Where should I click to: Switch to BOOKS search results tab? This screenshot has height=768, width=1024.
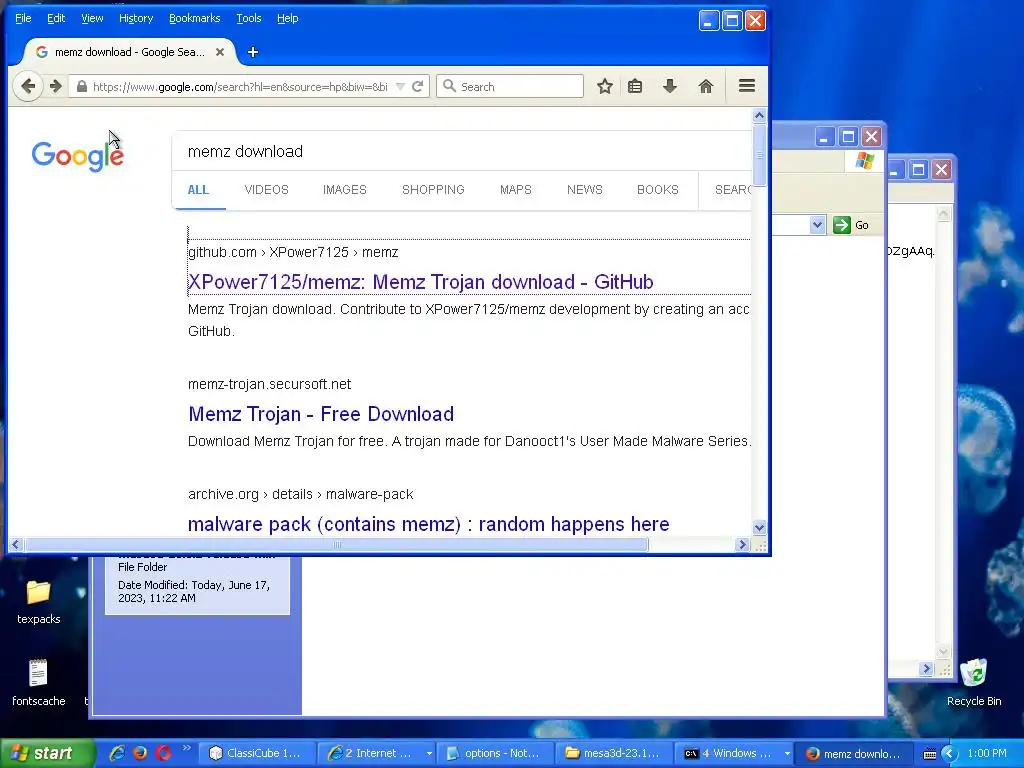tap(658, 190)
